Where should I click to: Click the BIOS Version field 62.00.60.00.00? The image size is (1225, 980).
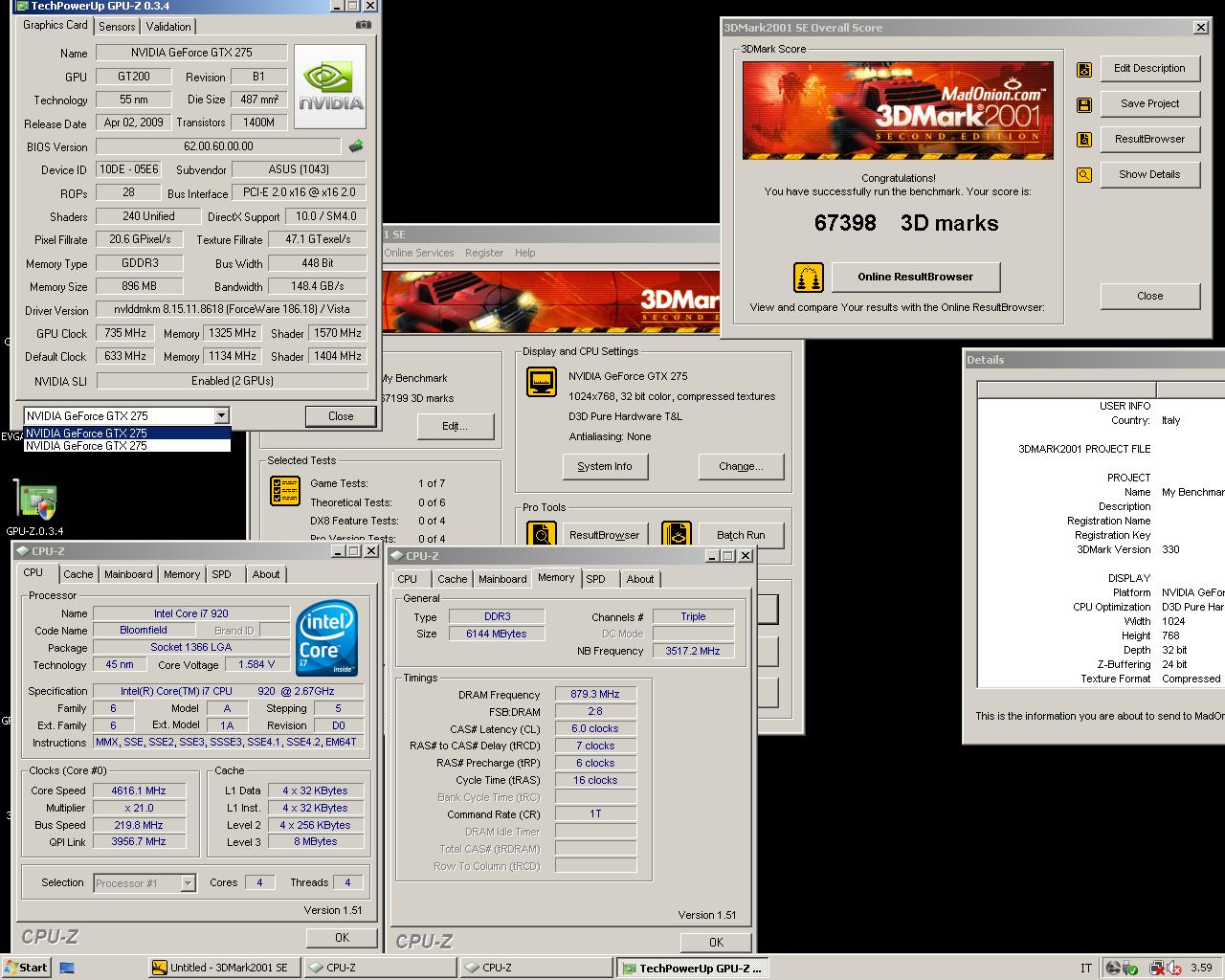tap(218, 146)
